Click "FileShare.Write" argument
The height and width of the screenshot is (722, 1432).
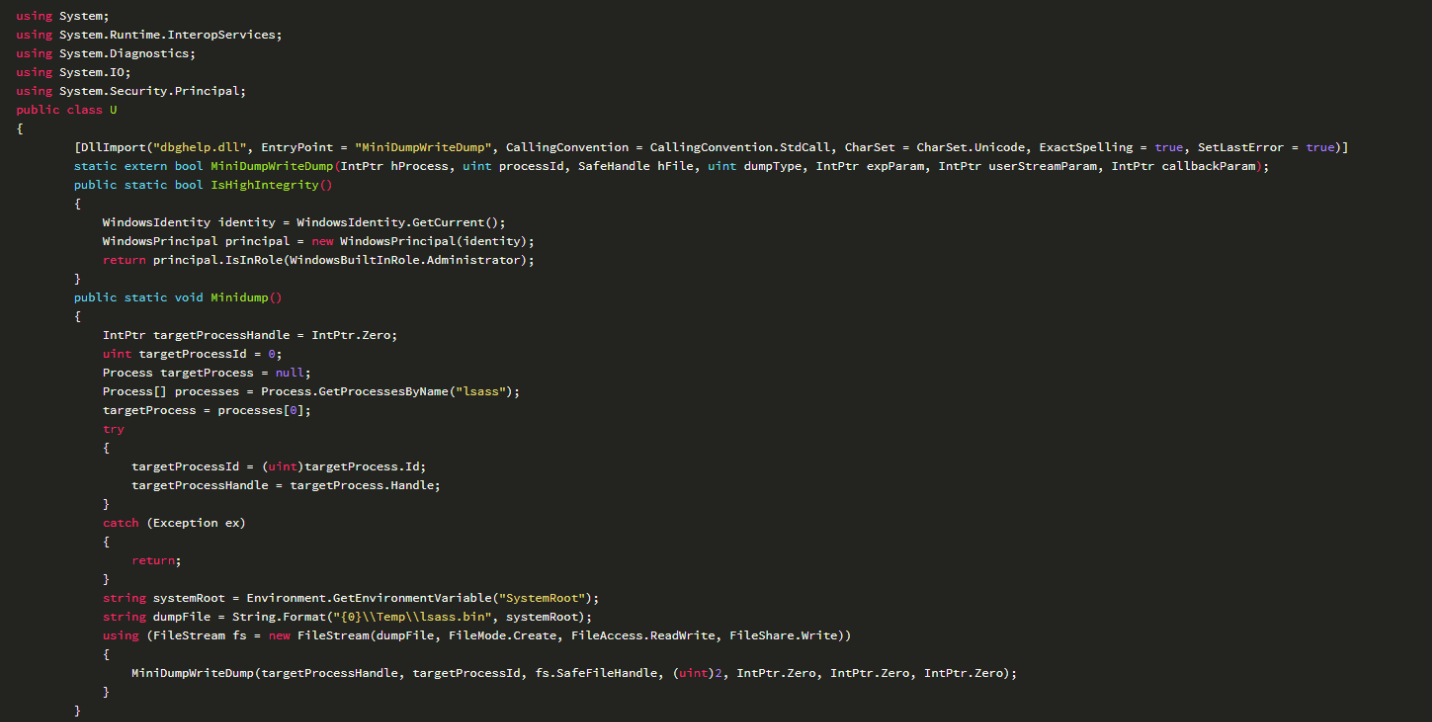[x=783, y=636]
